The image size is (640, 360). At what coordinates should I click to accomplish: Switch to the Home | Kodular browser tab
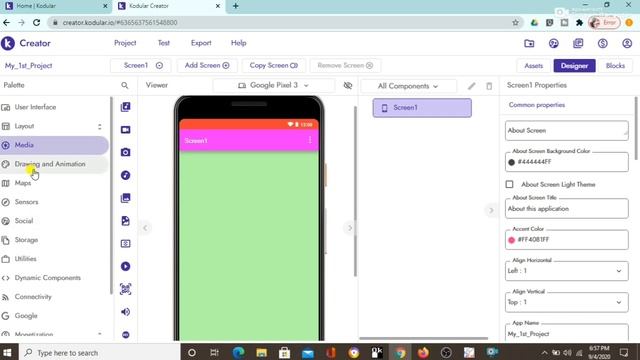[x=56, y=6]
